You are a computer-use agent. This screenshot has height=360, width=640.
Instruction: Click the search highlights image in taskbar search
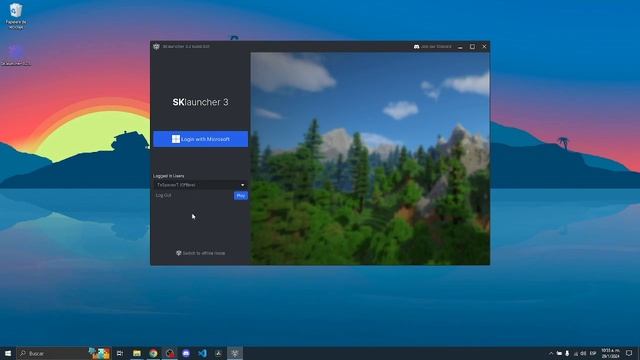[99, 353]
